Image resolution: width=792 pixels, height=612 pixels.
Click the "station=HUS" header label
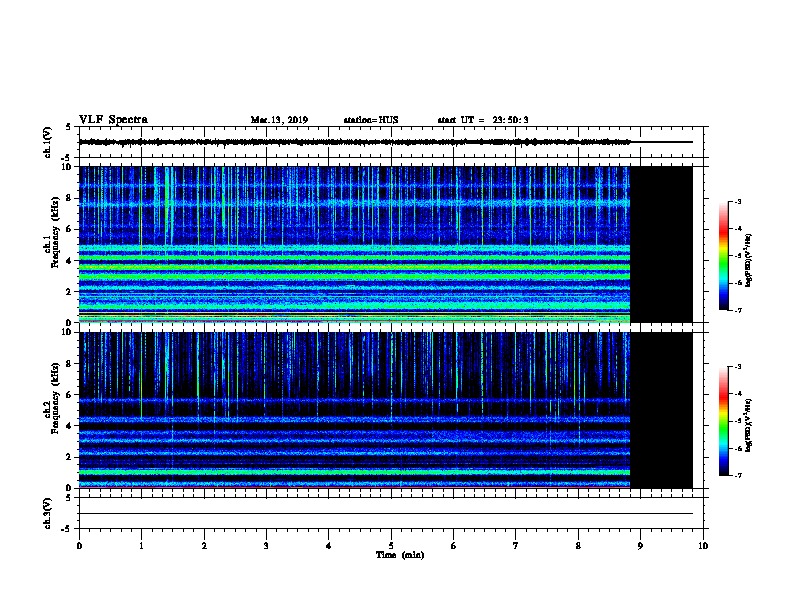click(371, 120)
